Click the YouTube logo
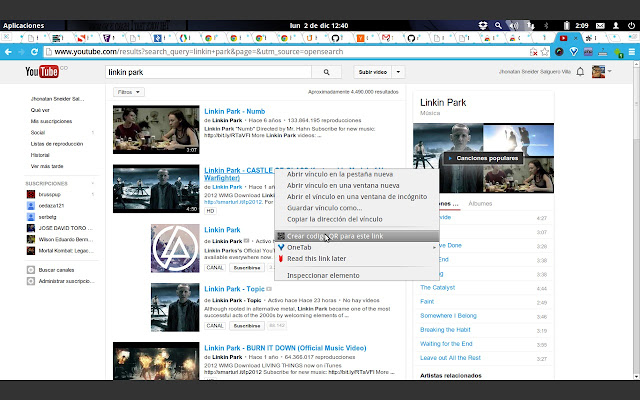This screenshot has height=400, width=640. (42, 72)
